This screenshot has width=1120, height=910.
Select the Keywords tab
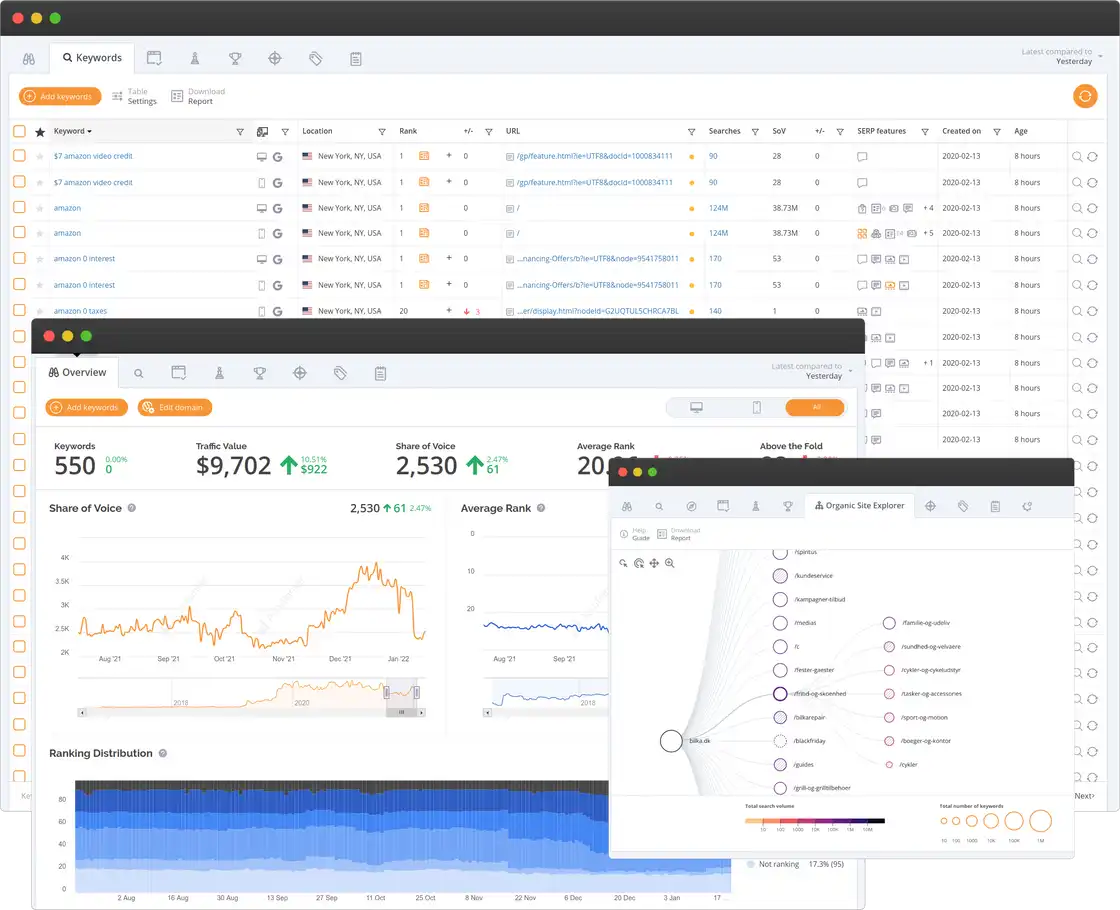[92, 58]
